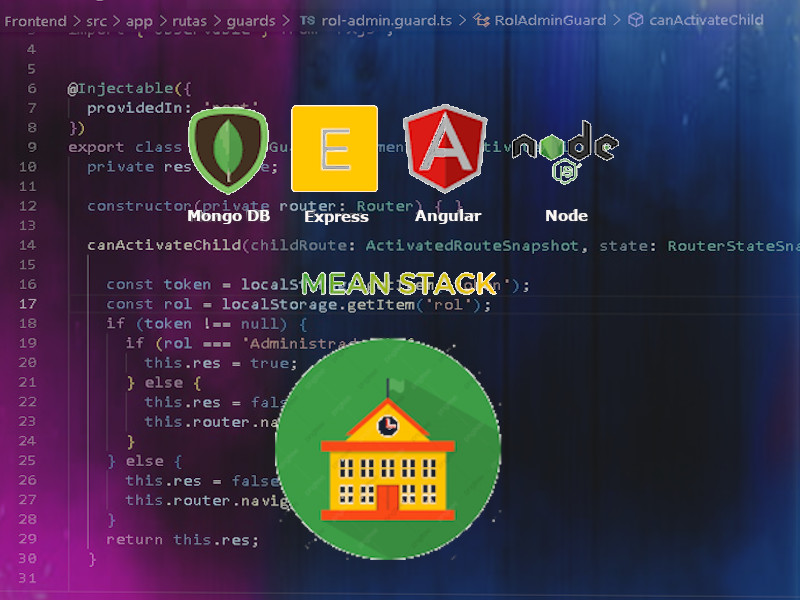This screenshot has width=800, height=600.
Task: Expand chevron after the guards segment
Action: coord(286,21)
